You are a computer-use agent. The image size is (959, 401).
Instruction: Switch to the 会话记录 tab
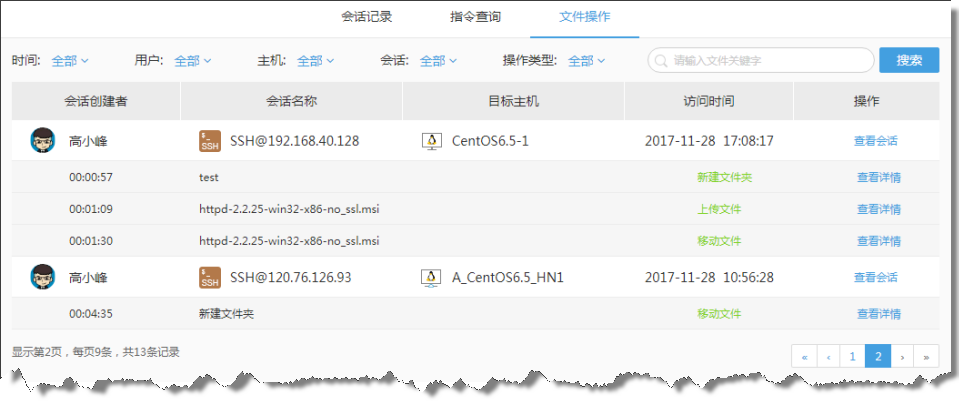366,17
